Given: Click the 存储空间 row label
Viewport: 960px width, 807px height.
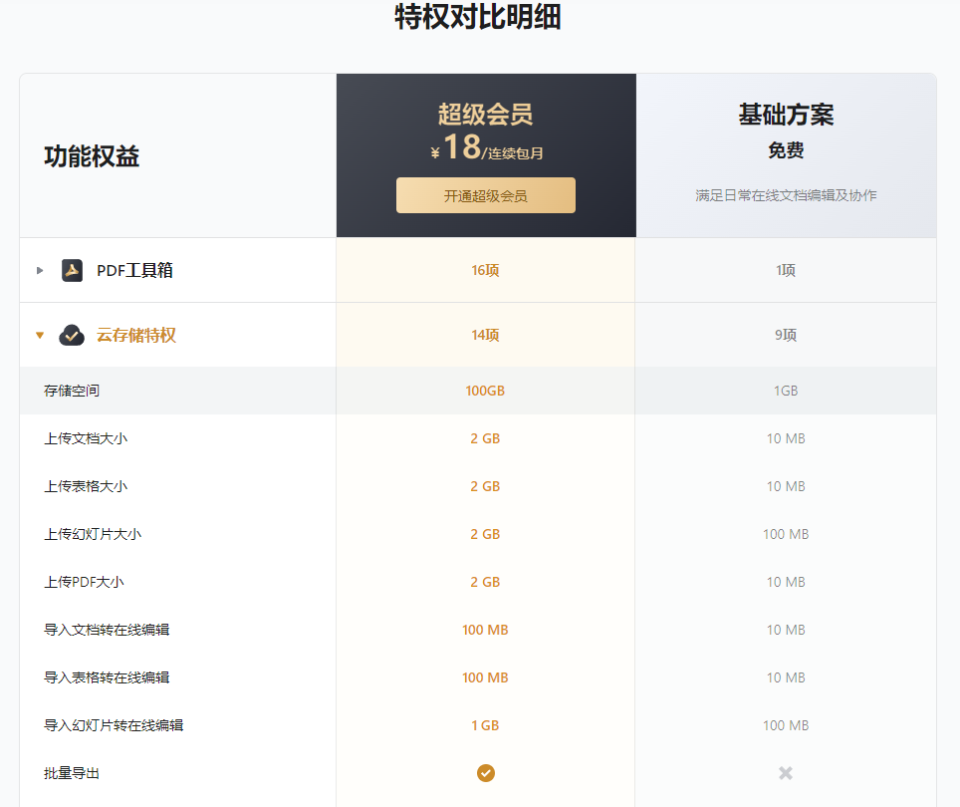Looking at the screenshot, I should coord(70,390).
